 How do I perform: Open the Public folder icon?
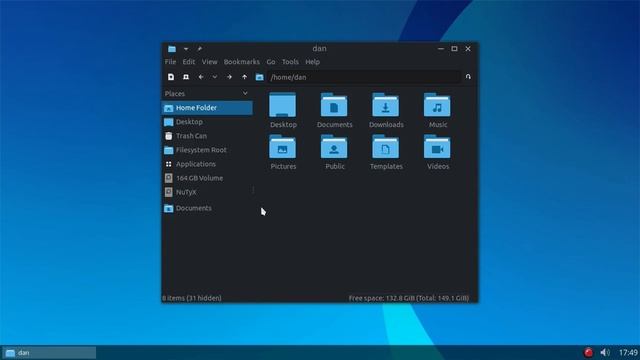tap(334, 147)
